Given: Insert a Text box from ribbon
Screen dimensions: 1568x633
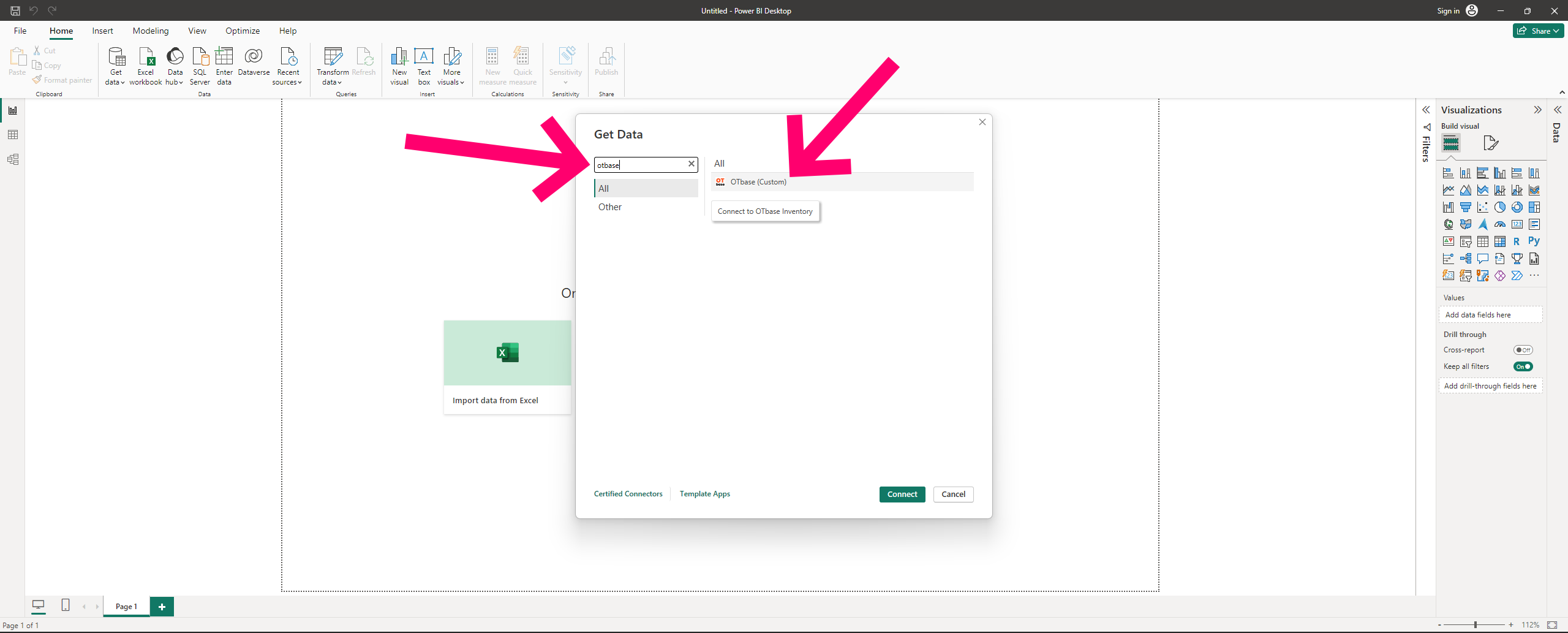Looking at the screenshot, I should tap(424, 66).
